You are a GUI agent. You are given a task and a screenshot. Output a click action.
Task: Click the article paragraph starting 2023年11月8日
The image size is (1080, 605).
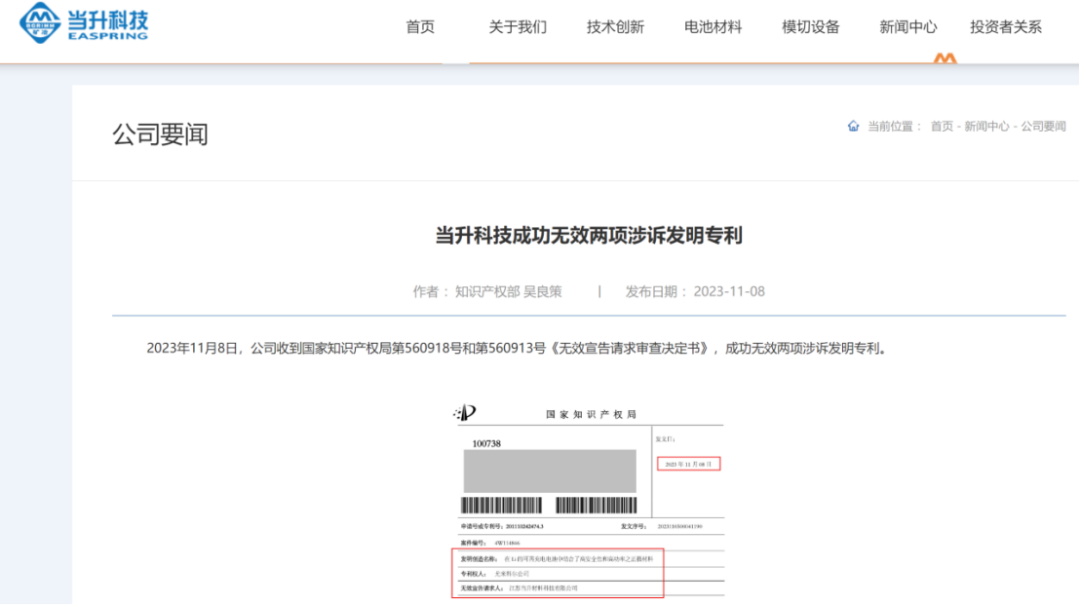click(x=517, y=349)
